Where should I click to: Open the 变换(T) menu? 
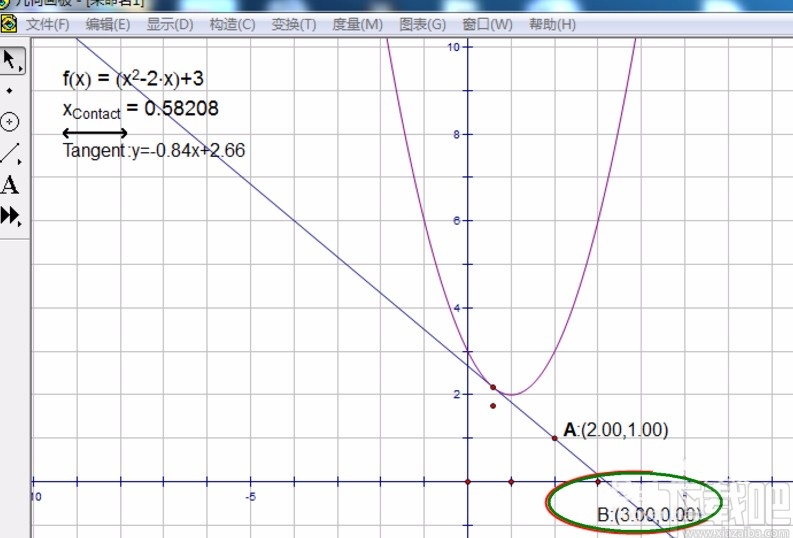click(294, 24)
